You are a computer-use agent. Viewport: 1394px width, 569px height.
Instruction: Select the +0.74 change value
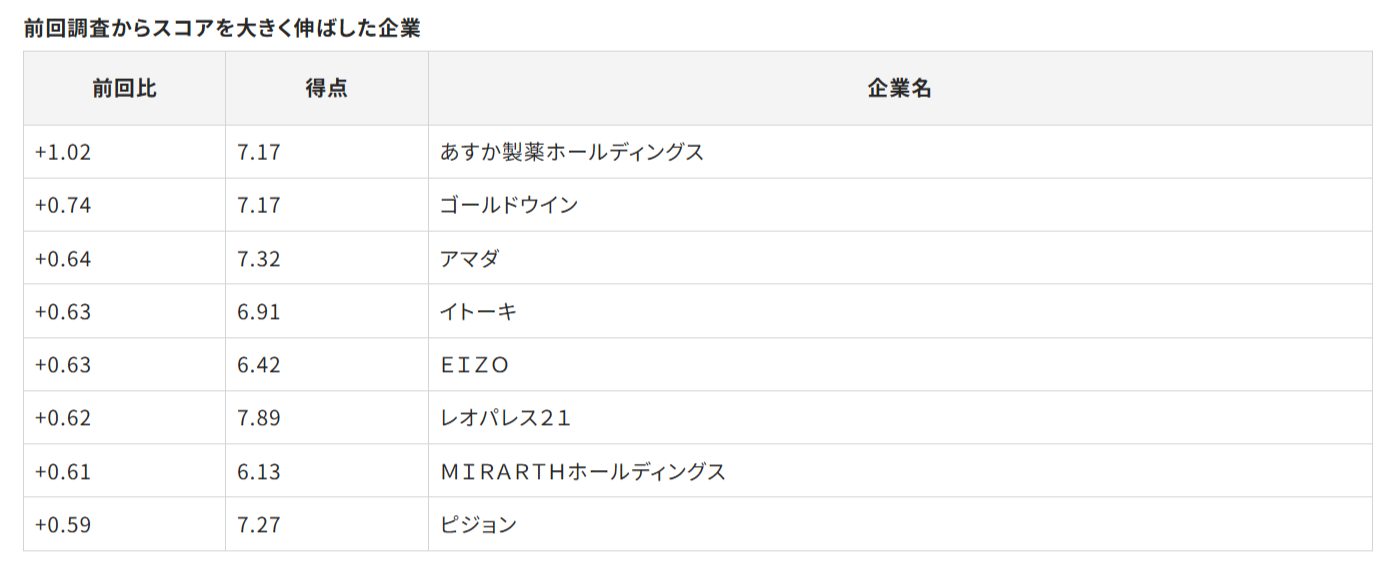pyautogui.click(x=63, y=205)
